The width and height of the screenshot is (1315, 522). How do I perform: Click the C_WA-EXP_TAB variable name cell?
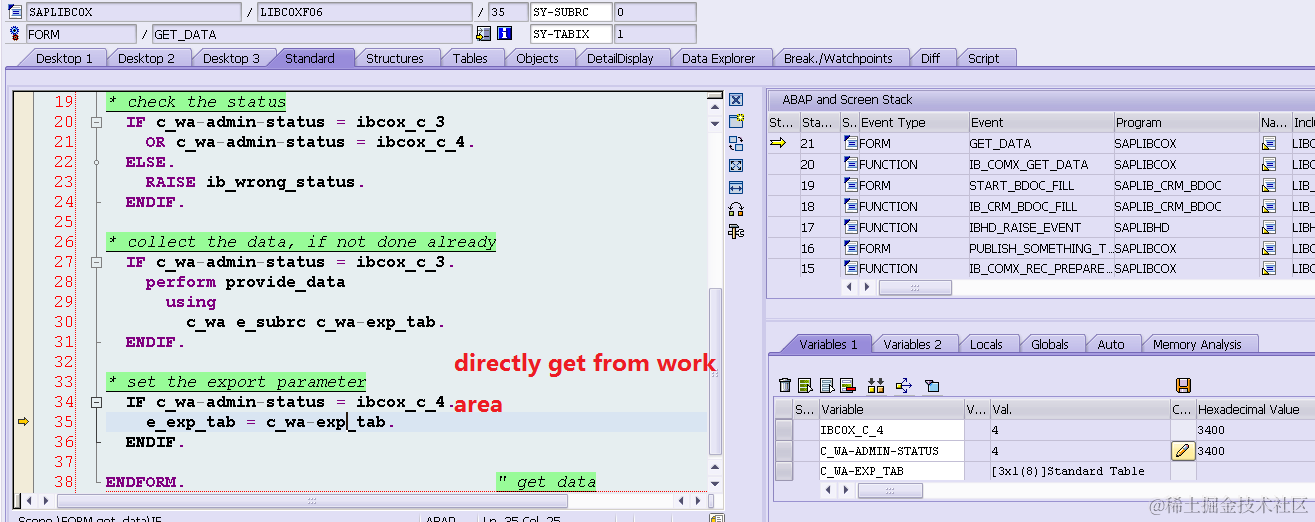tap(890, 471)
